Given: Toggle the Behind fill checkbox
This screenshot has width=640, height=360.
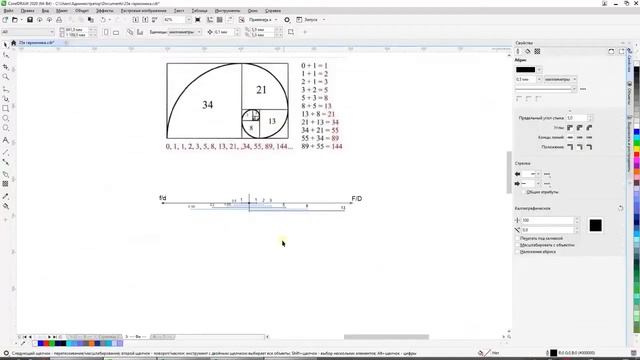Looking at the screenshot, I should [517, 238].
